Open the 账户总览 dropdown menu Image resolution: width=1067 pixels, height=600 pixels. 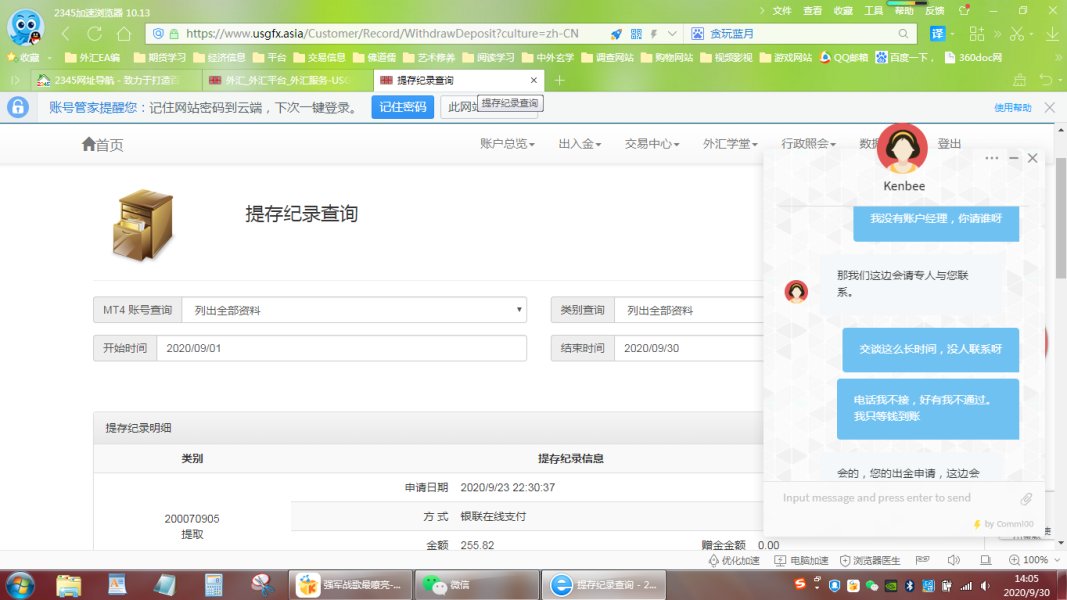pos(507,144)
